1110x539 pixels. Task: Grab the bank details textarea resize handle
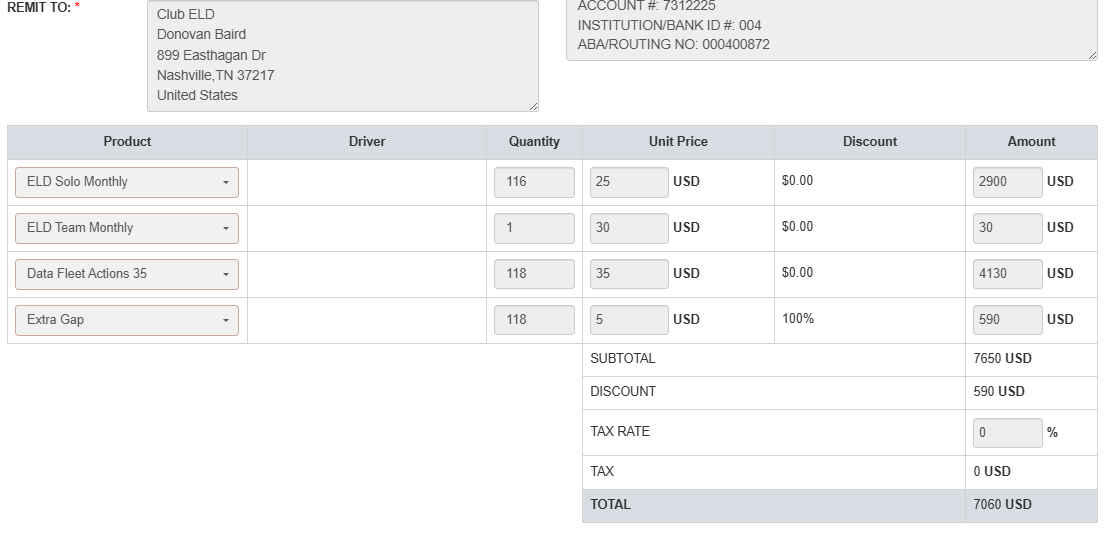(x=1092, y=55)
